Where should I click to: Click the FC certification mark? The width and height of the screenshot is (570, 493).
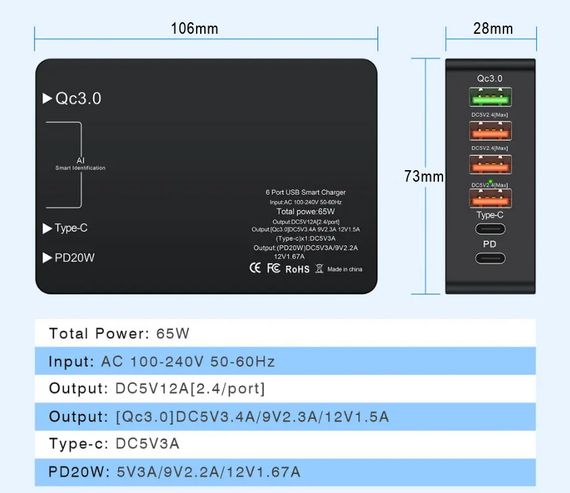273,268
